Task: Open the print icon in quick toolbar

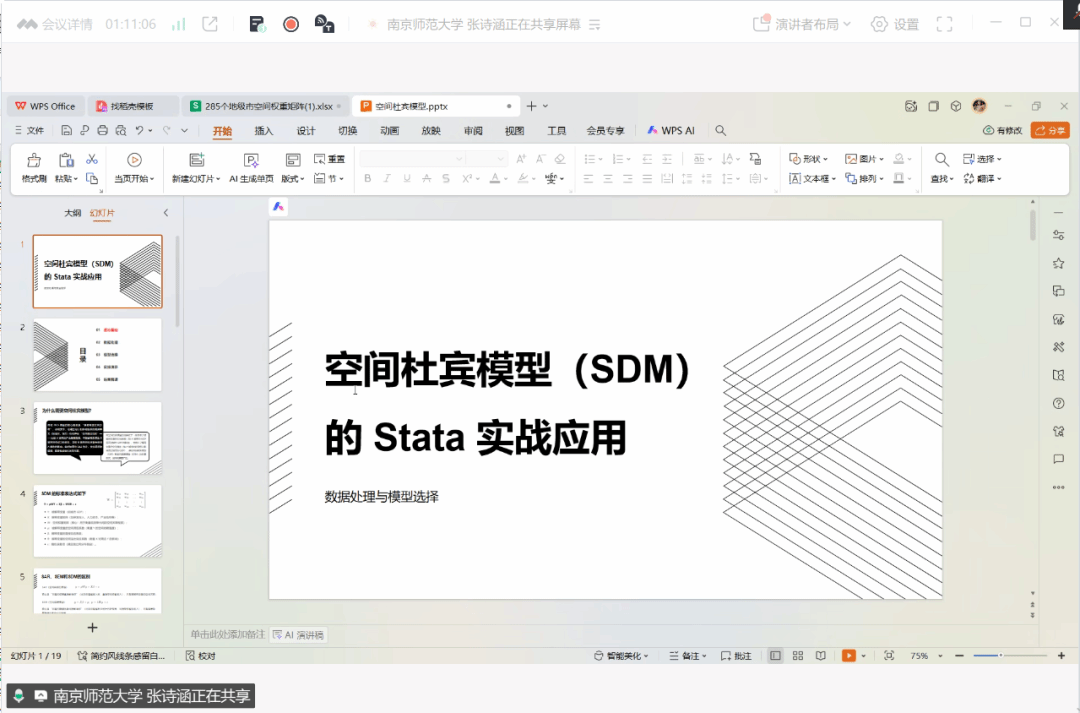Action: click(102, 131)
